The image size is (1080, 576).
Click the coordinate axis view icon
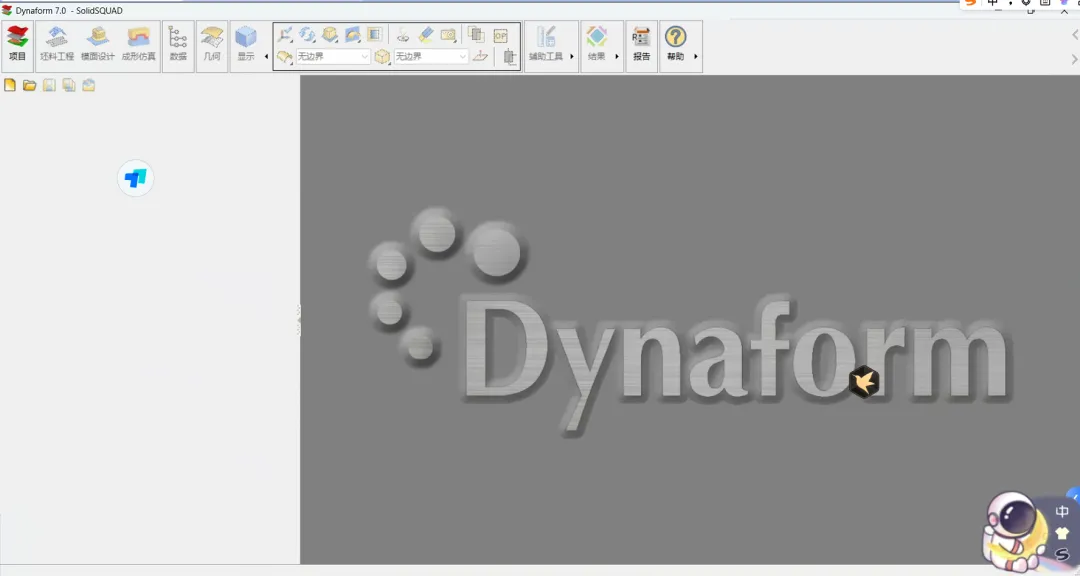click(285, 34)
